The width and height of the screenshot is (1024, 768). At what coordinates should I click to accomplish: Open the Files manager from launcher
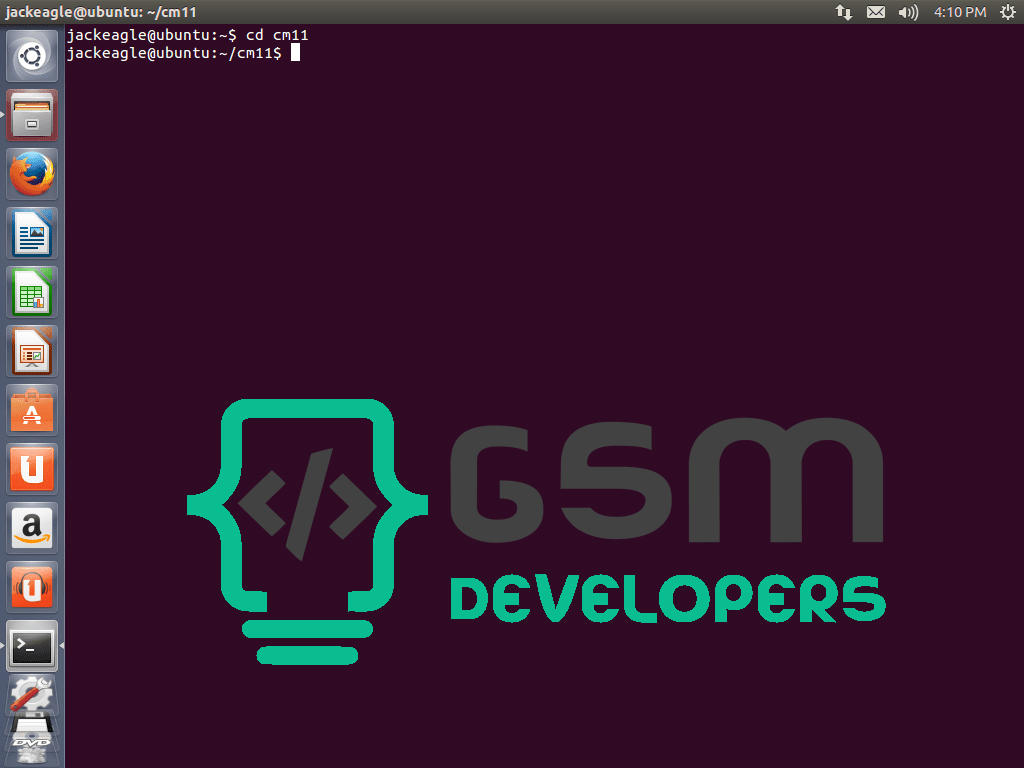click(32, 116)
